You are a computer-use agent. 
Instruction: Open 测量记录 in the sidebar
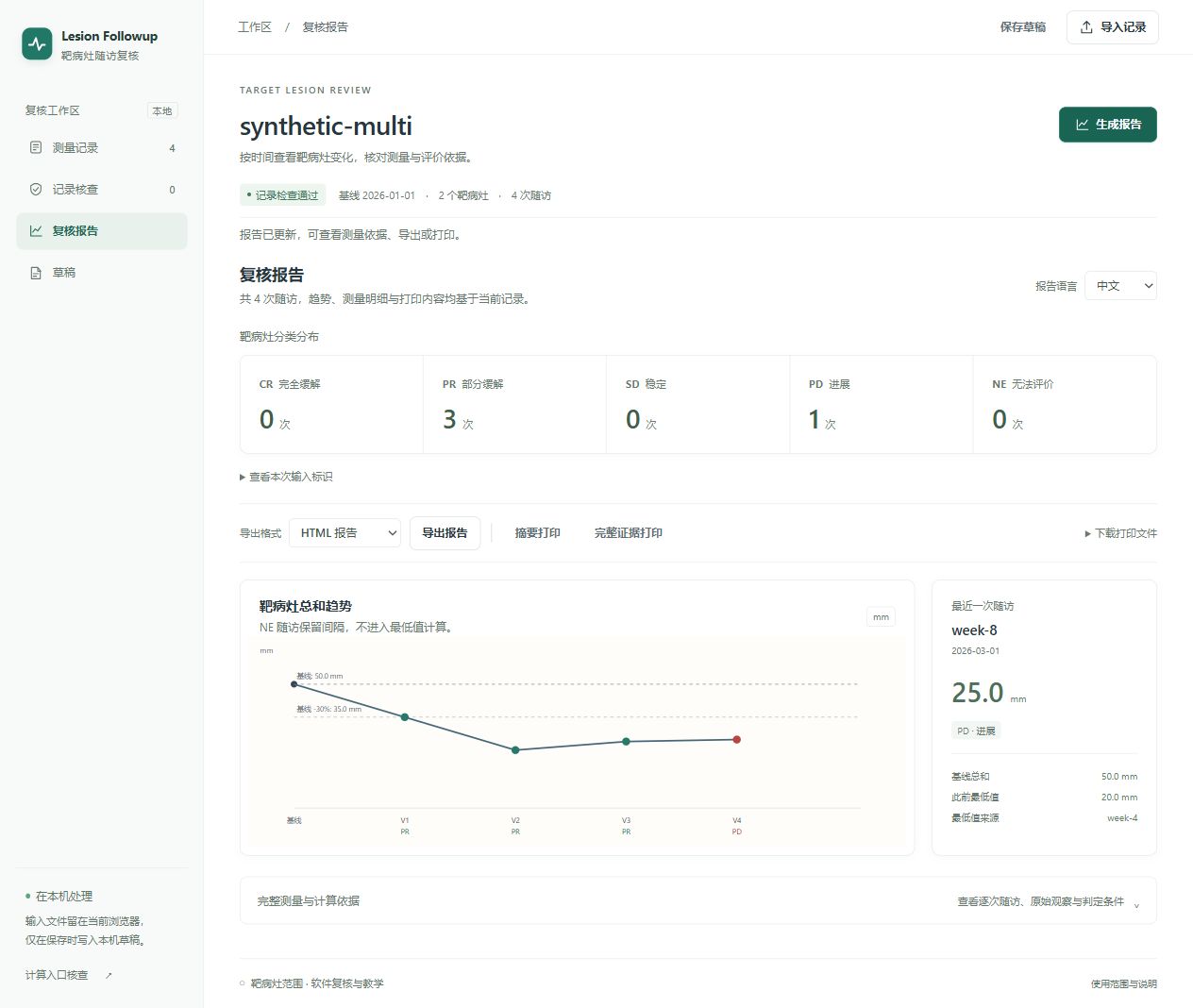pos(102,148)
